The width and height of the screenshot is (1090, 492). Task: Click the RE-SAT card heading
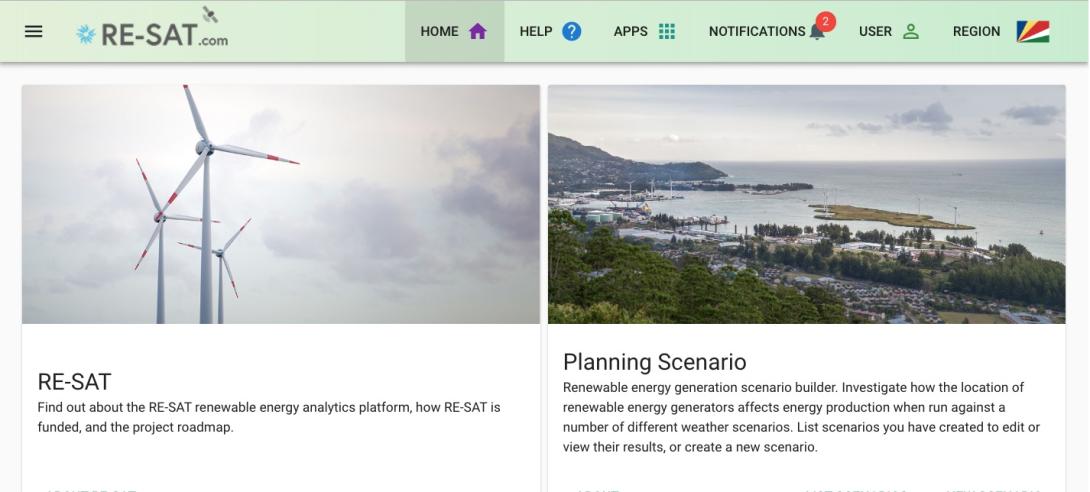[x=74, y=382]
